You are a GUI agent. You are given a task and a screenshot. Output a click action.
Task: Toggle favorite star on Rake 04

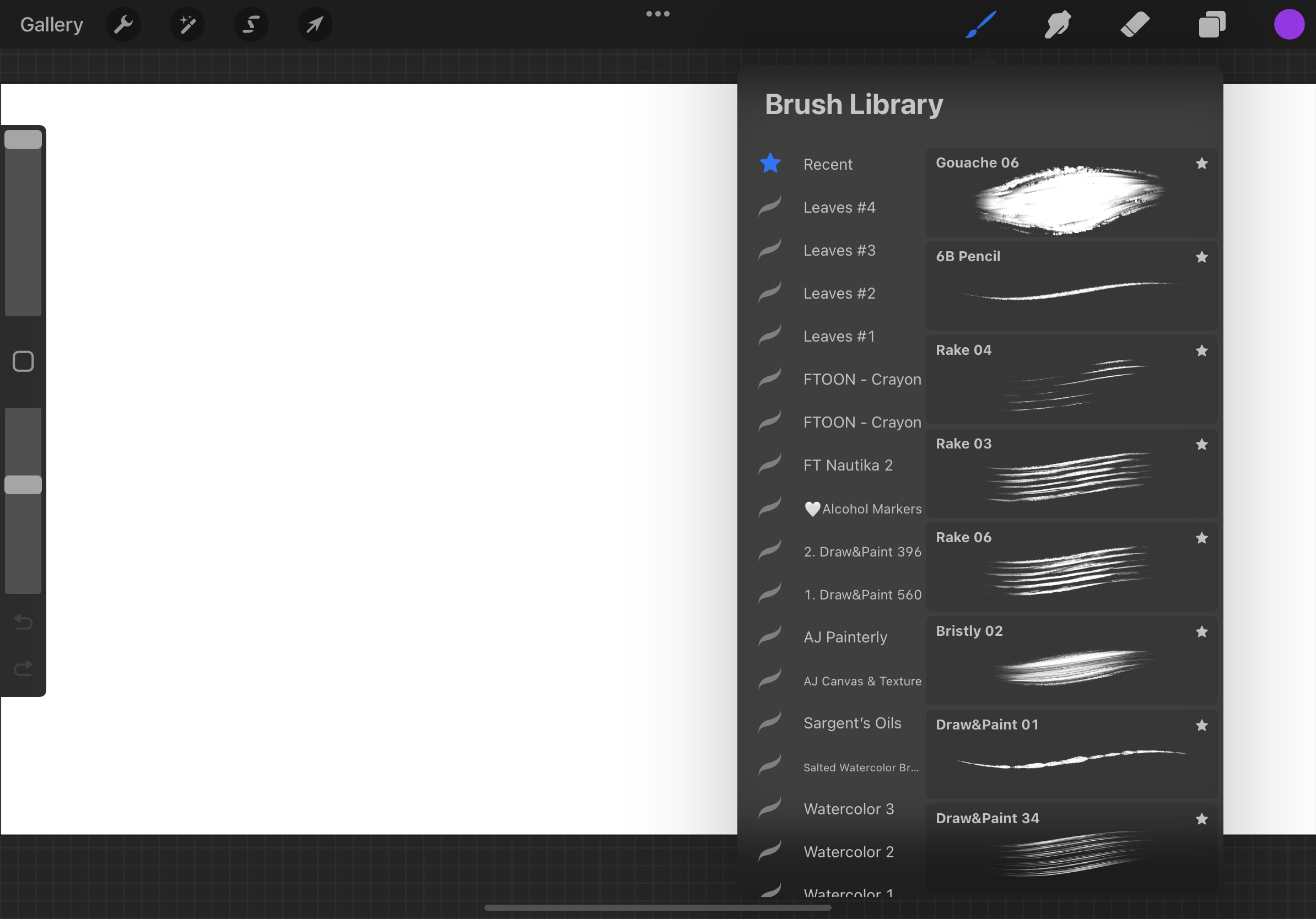pyautogui.click(x=1202, y=351)
